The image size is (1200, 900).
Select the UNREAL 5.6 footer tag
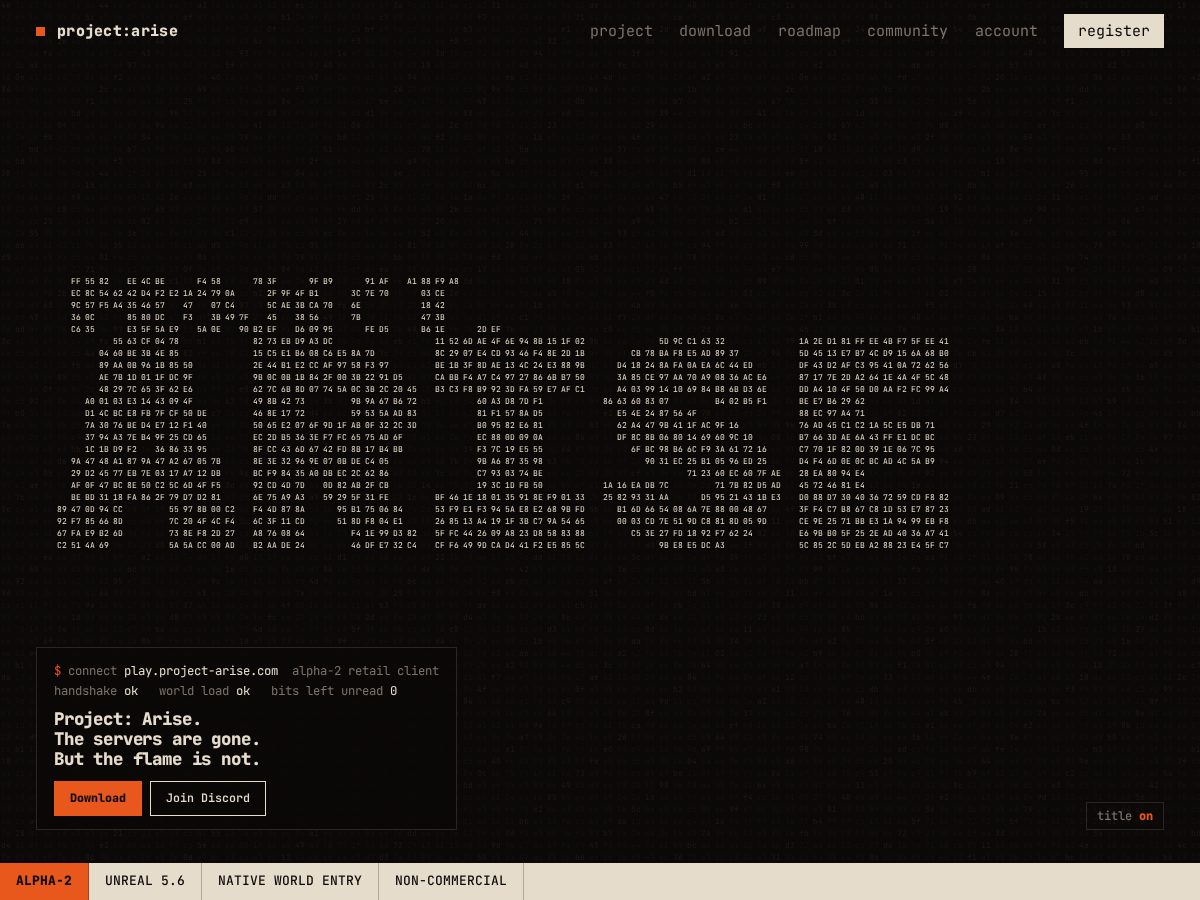point(145,881)
